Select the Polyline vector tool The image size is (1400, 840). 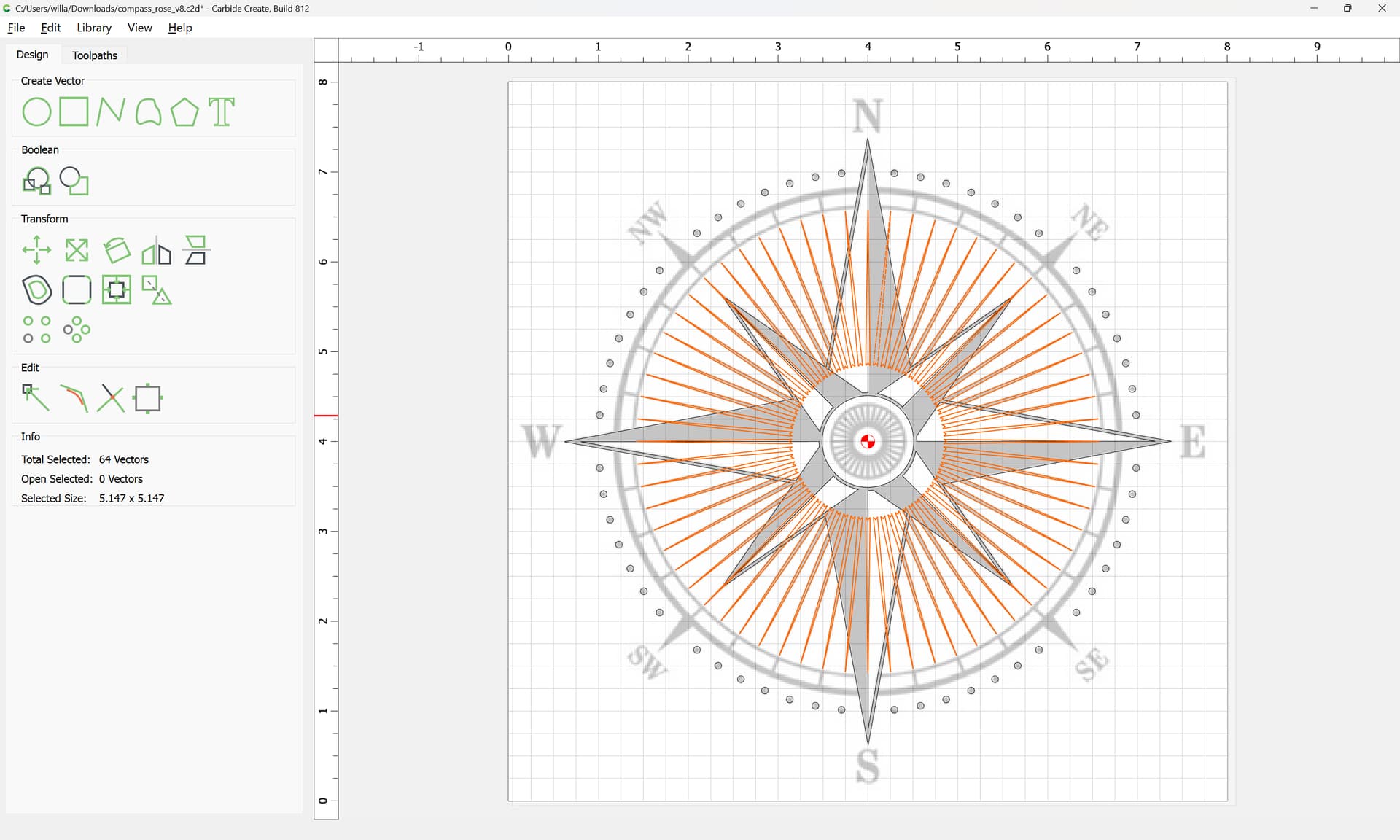click(x=110, y=112)
